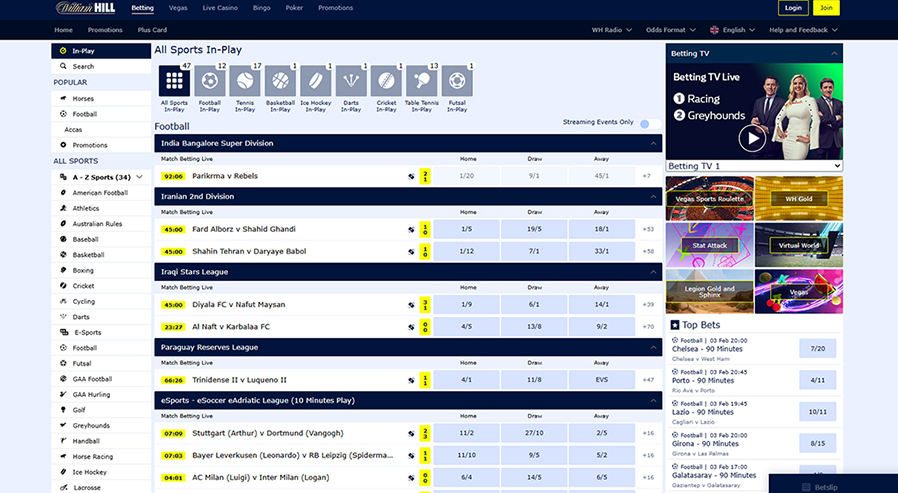Viewport: 898px width, 493px height.
Task: Select Basketball In-Play sport icon
Action: click(x=280, y=81)
